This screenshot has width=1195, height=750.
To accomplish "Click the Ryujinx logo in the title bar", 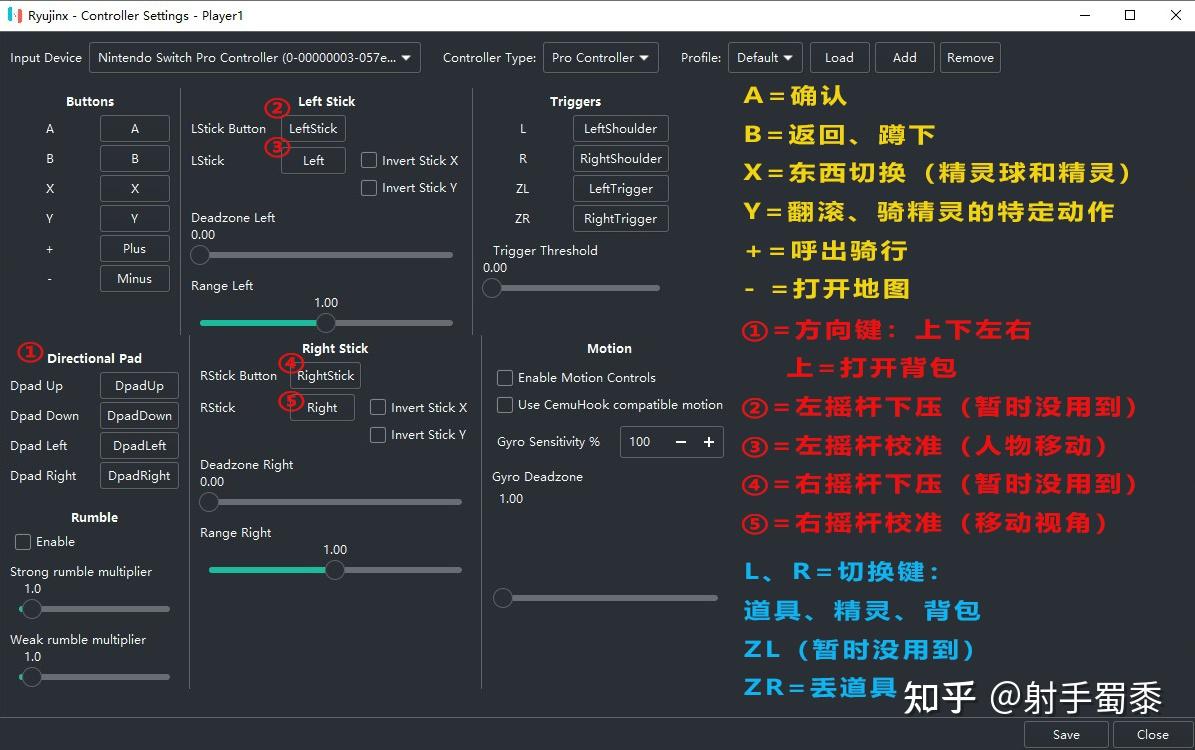I will click(14, 15).
